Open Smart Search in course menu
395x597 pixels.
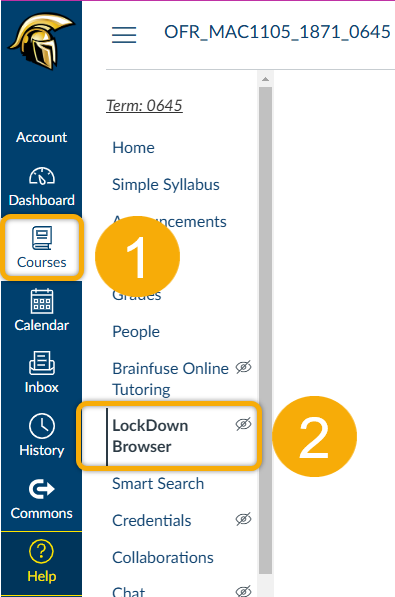click(x=158, y=484)
